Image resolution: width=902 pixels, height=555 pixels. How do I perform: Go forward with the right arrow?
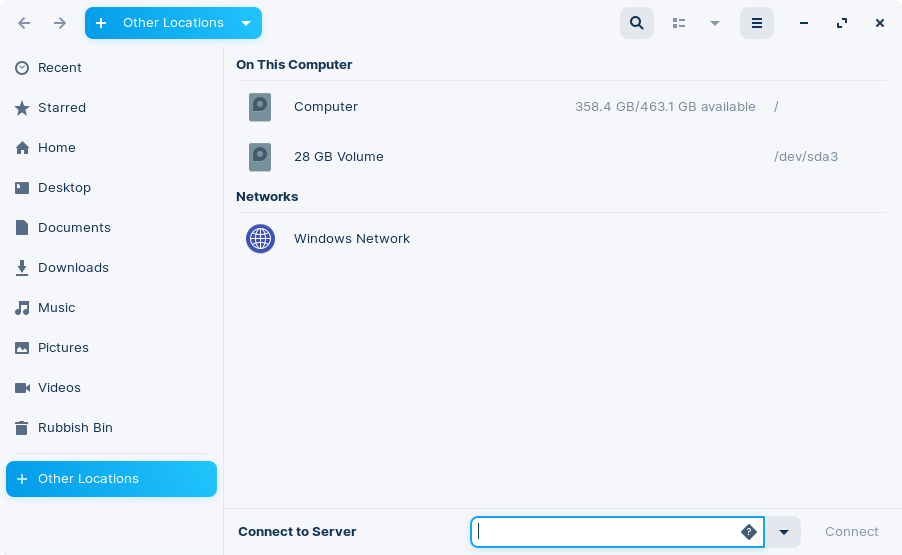(60, 23)
